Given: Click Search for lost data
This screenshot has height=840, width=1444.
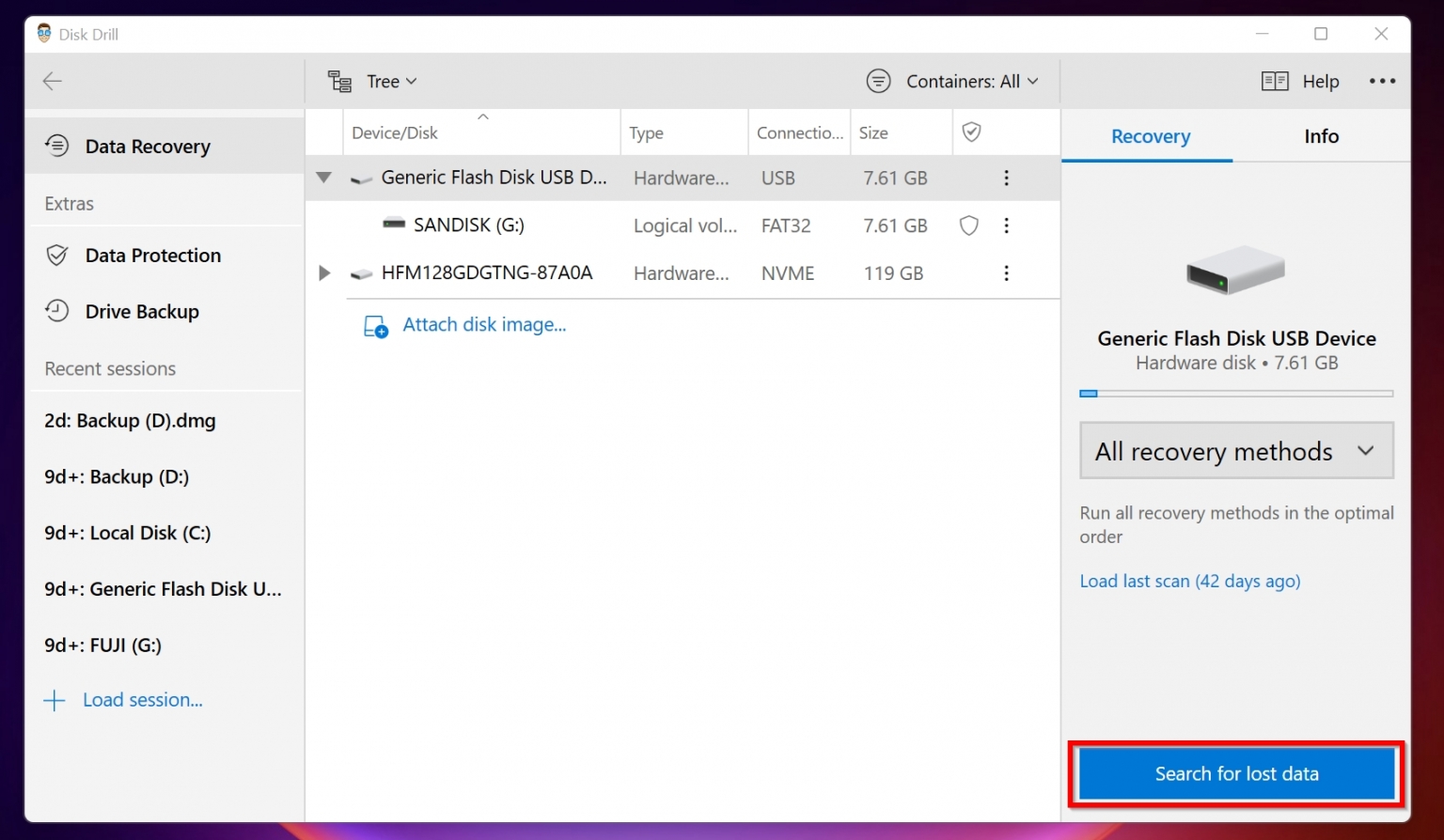Looking at the screenshot, I should click(1235, 773).
